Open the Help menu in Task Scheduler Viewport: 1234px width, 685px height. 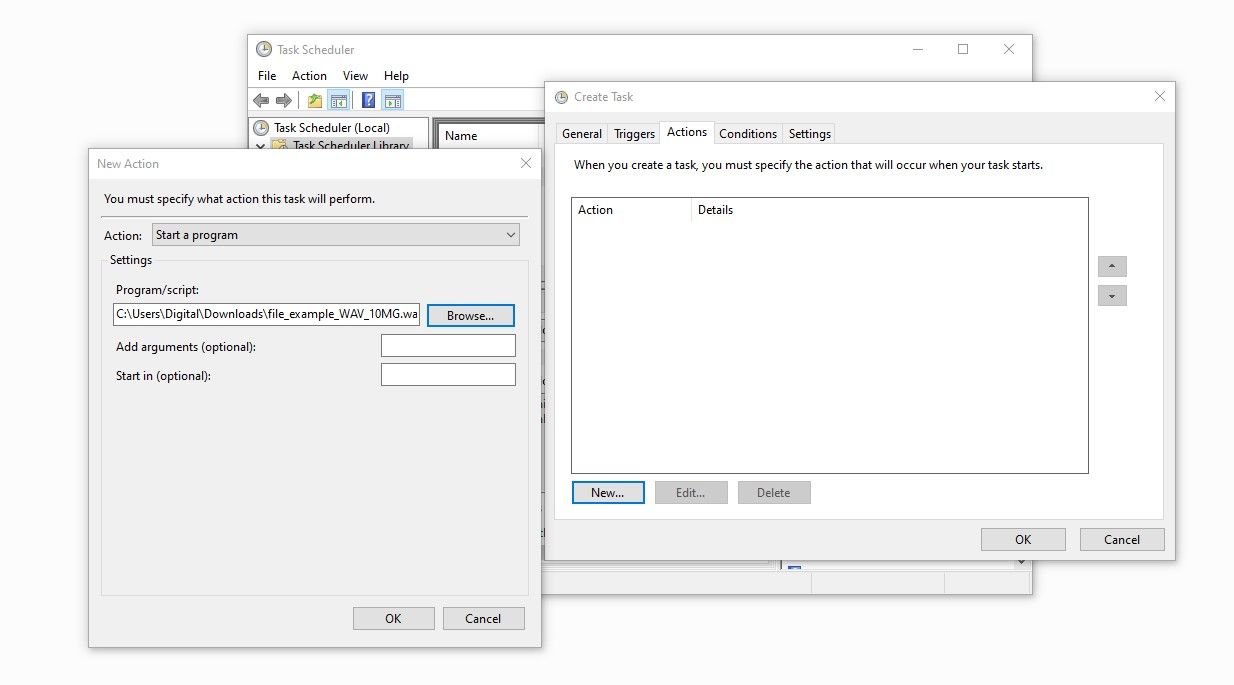pyautogui.click(x=396, y=76)
